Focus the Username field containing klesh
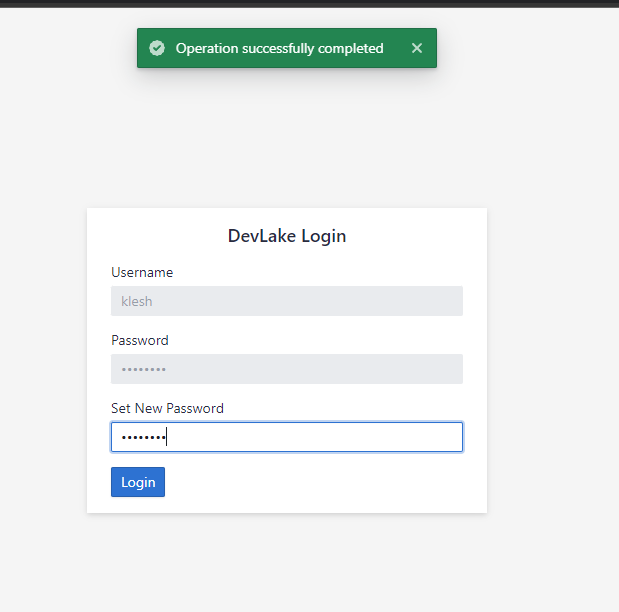The height and width of the screenshot is (612, 619). (x=287, y=301)
